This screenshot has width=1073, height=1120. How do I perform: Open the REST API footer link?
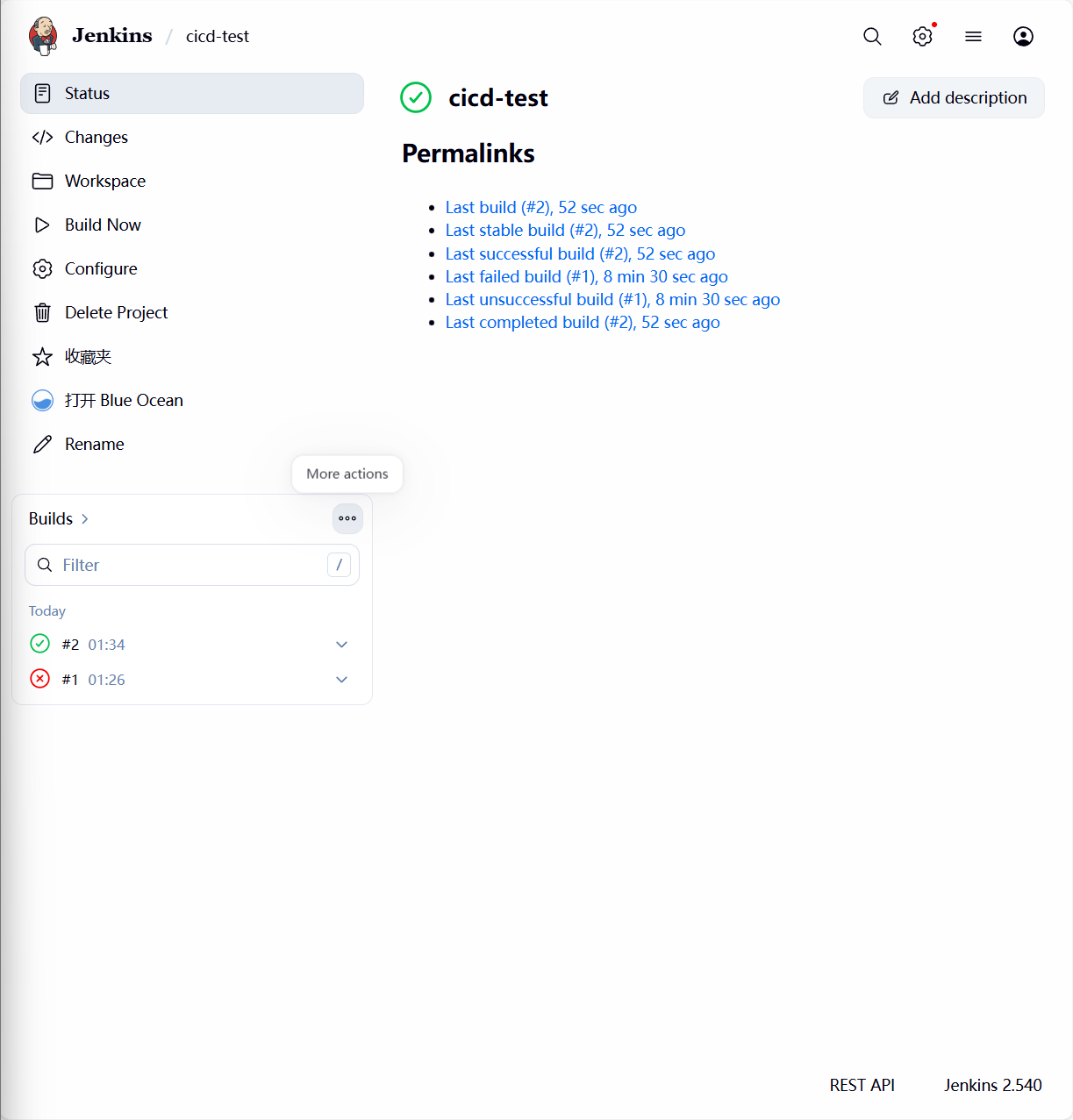coord(862,1085)
